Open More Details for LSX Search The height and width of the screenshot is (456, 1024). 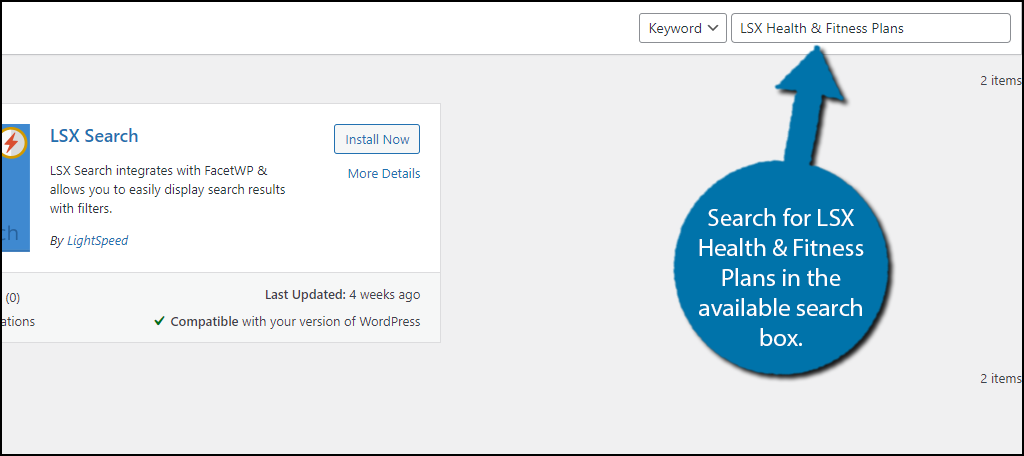pos(384,174)
